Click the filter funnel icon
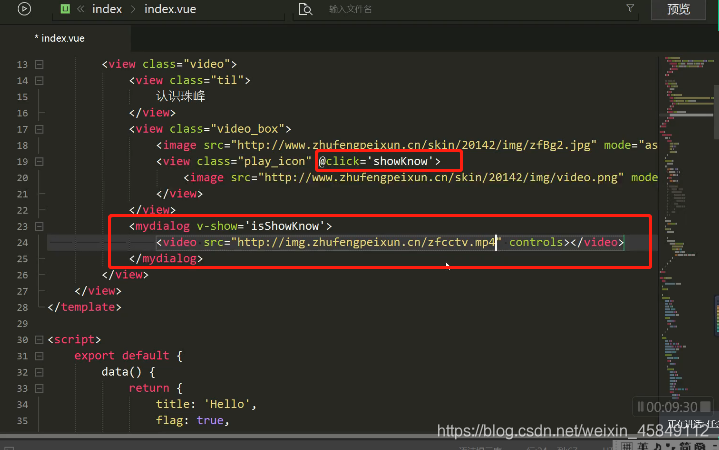This screenshot has width=719, height=450. pyautogui.click(x=631, y=8)
